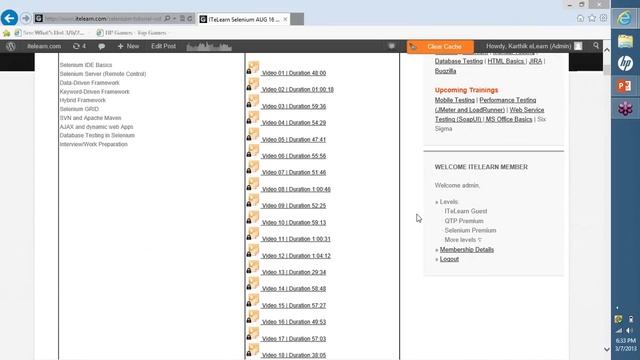Open the JIRA link

(535, 61)
